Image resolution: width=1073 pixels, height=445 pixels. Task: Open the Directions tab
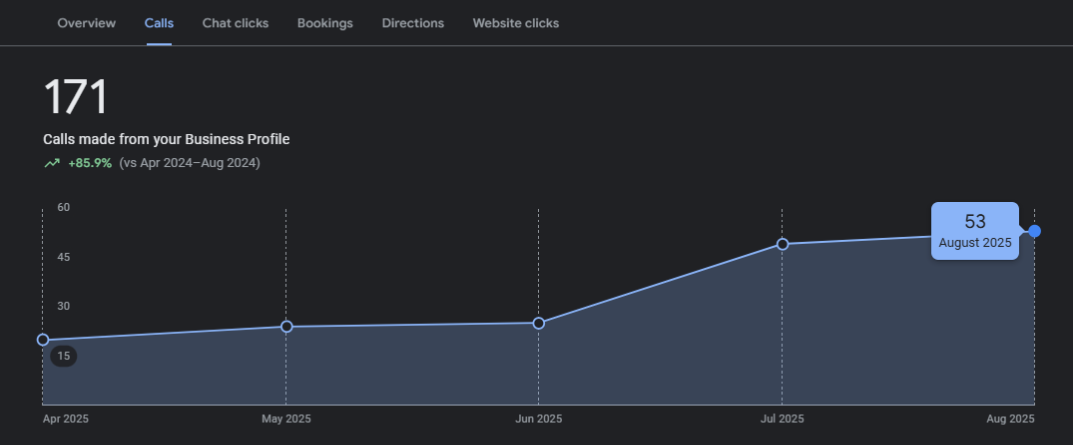[x=412, y=23]
